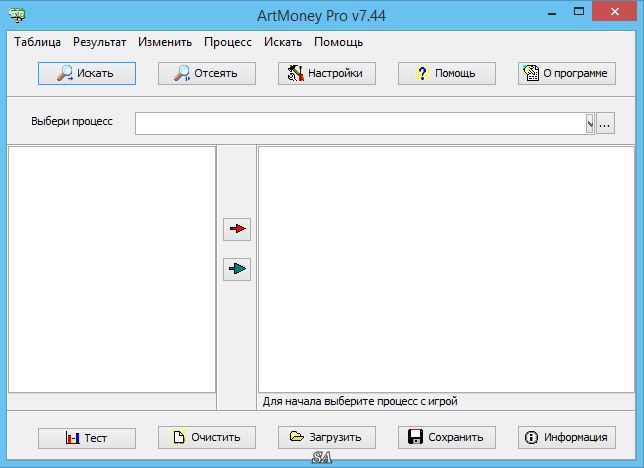
Task: Click status text 'Для начала выберите процесс с игрой'
Action: point(360,401)
